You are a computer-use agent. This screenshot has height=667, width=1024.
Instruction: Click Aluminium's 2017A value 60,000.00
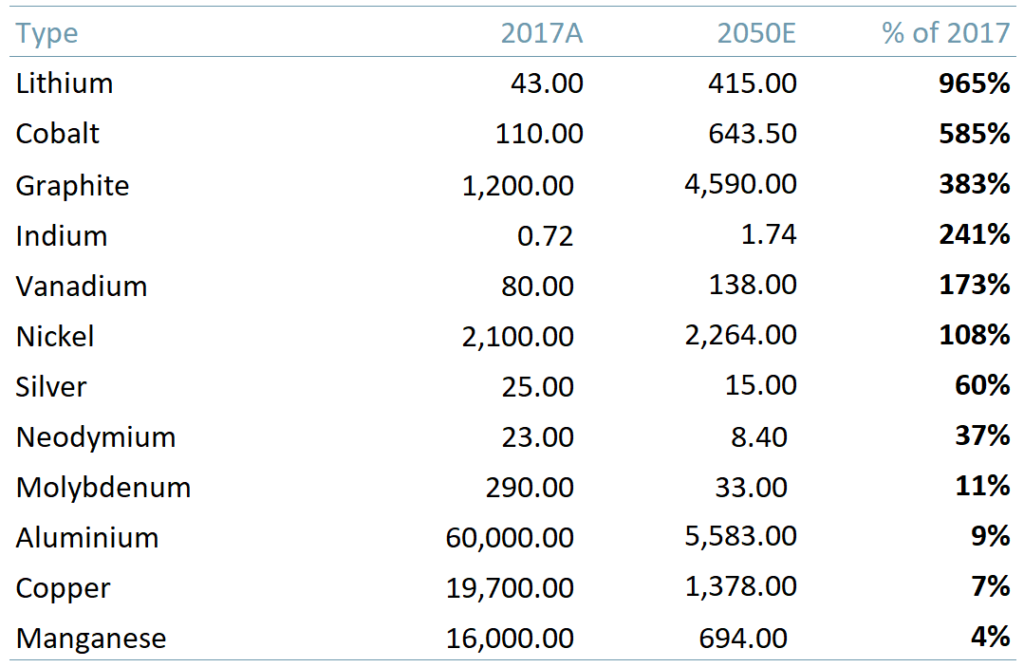click(510, 538)
